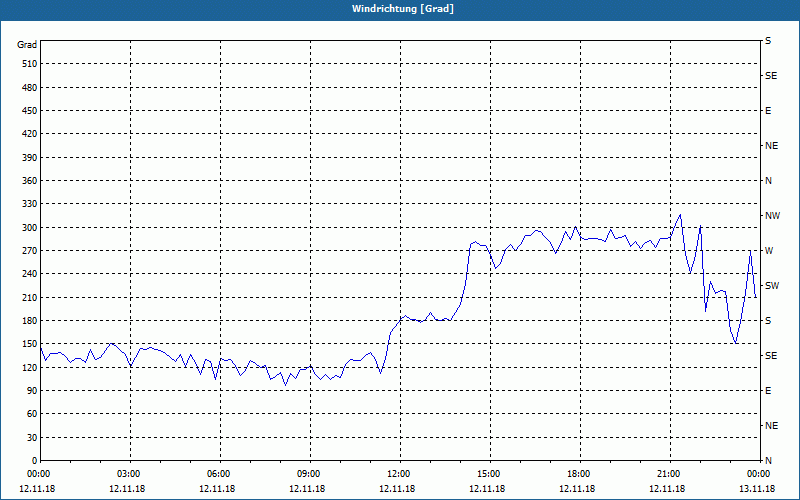The height and width of the screenshot is (500, 800).
Task: Click the 00:00 label above date 13.11.18
Action: click(760, 474)
